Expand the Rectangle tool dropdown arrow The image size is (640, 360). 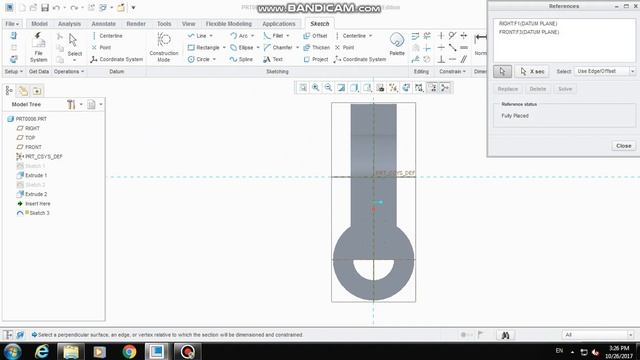[224, 48]
